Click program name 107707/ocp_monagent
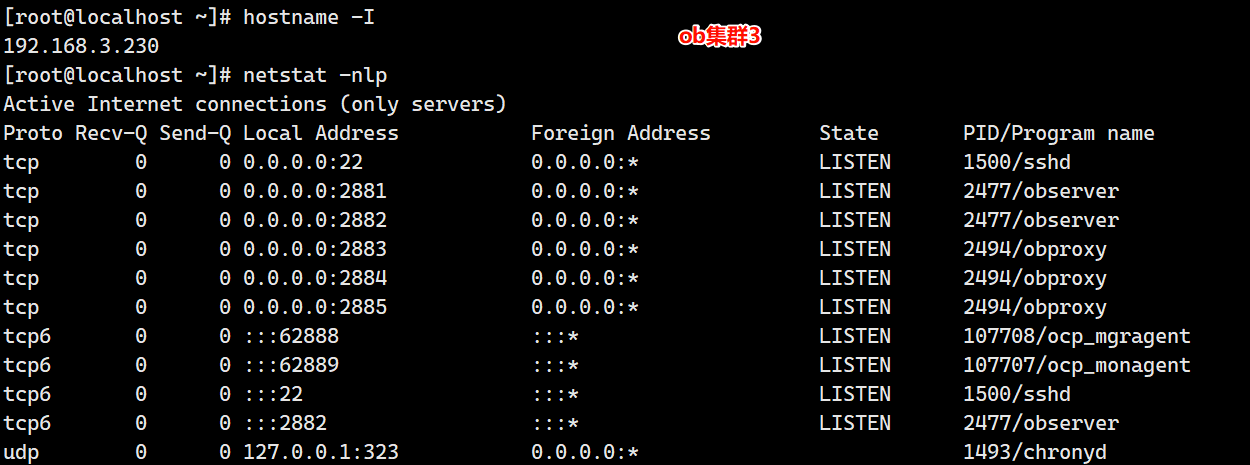 click(x=1077, y=365)
